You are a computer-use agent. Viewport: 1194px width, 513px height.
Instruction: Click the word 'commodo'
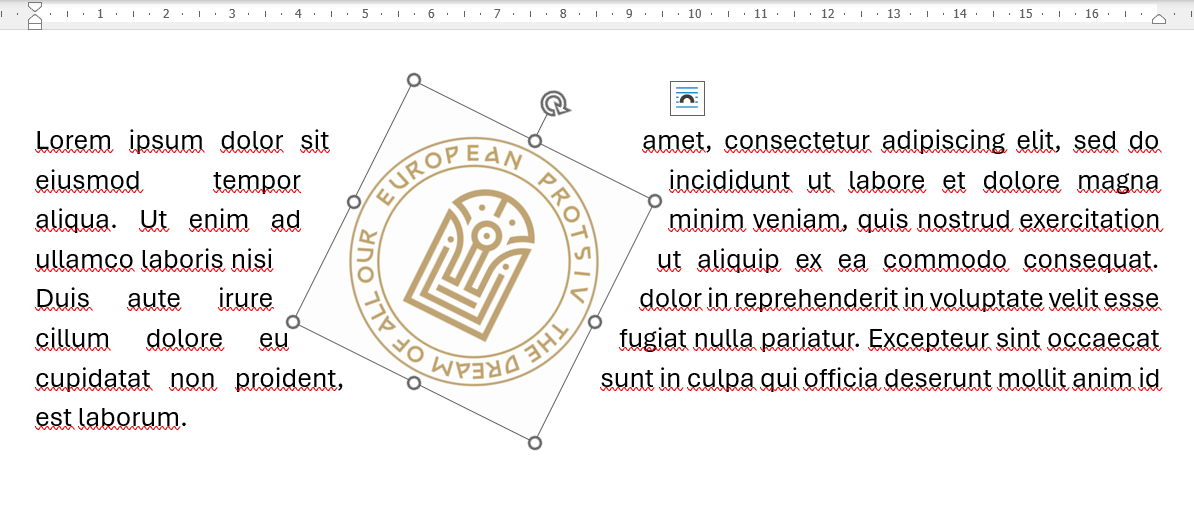[x=945, y=260]
